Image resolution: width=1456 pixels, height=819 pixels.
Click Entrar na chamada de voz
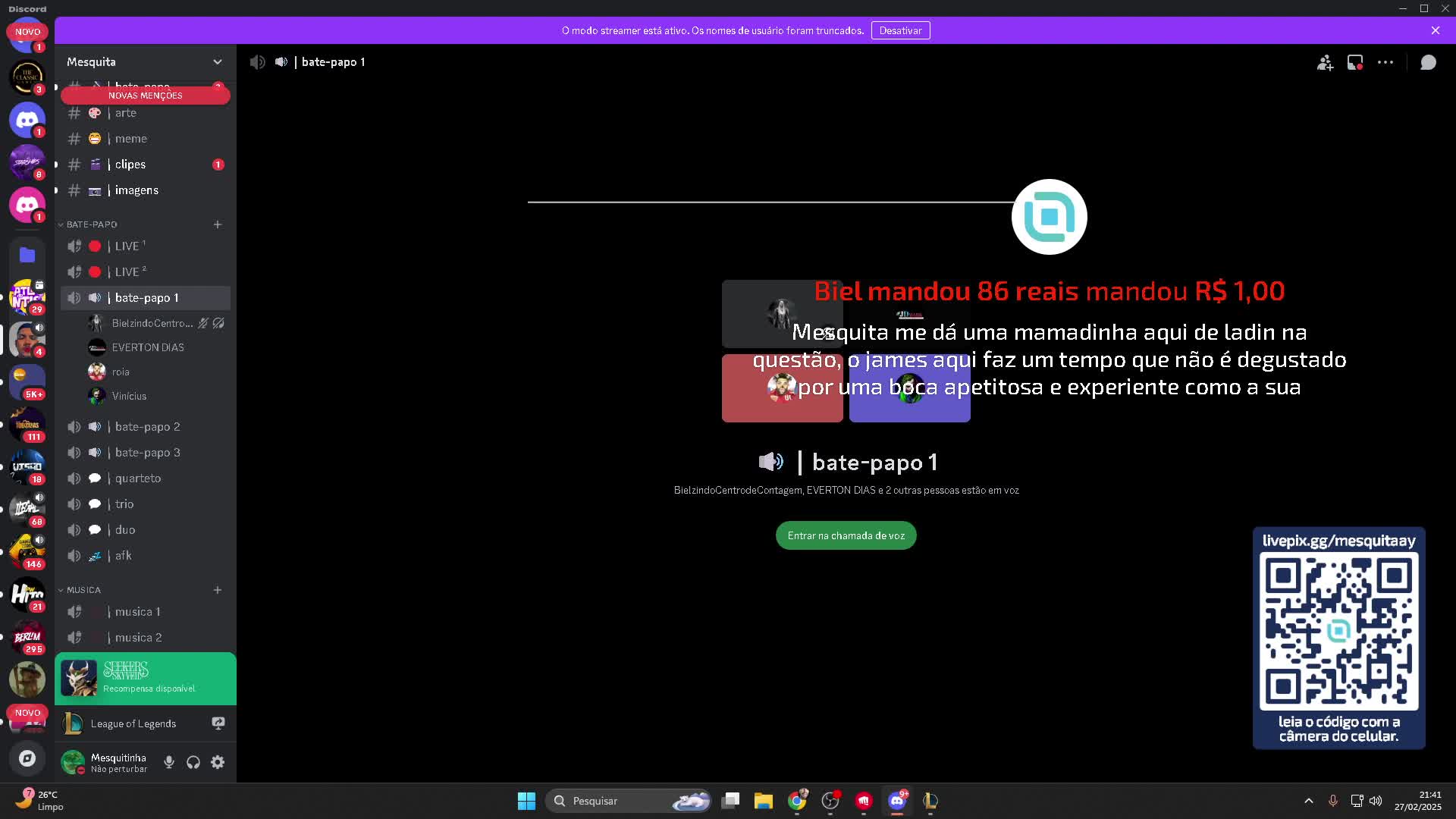[x=846, y=535]
